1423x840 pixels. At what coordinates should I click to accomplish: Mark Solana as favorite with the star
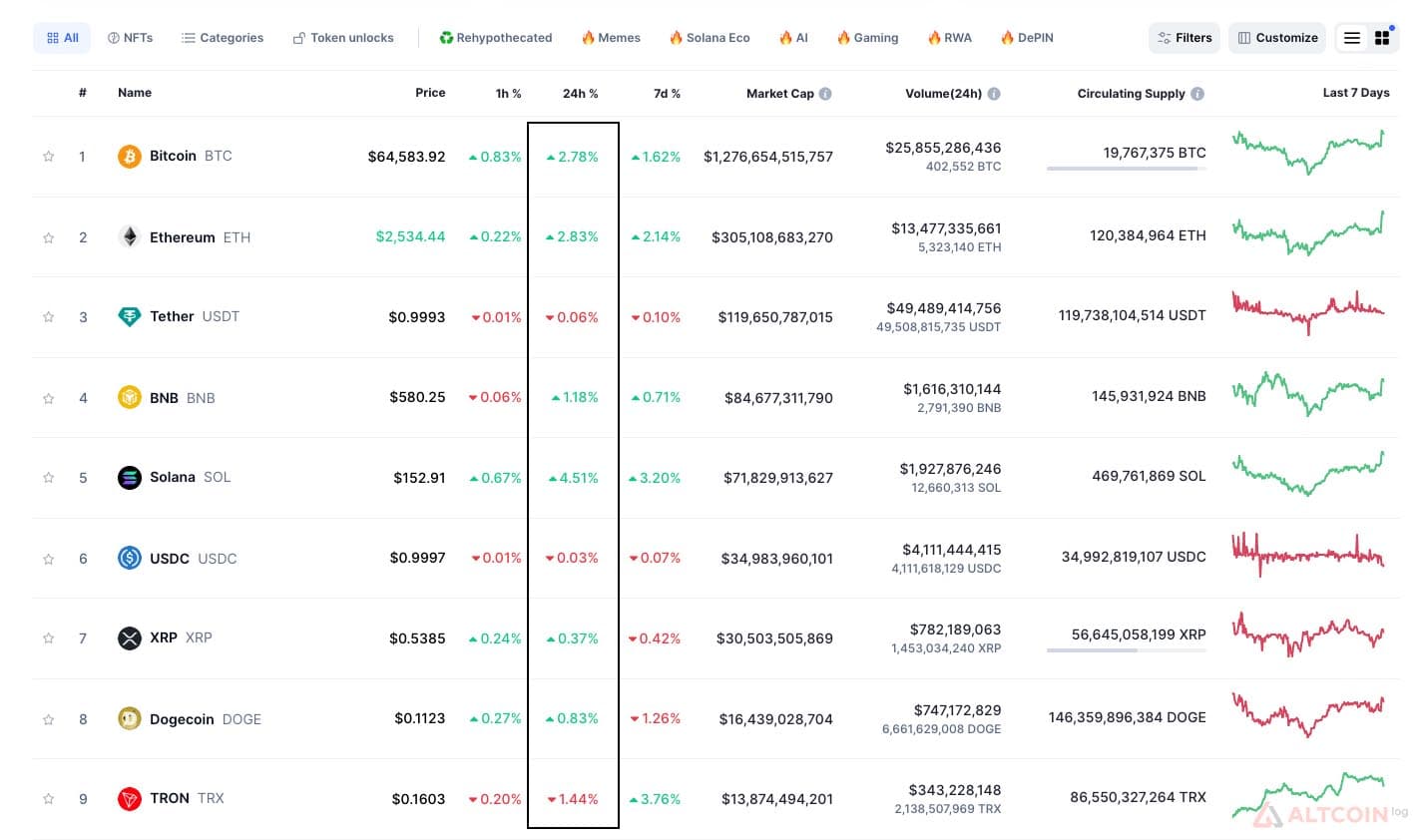pos(48,478)
